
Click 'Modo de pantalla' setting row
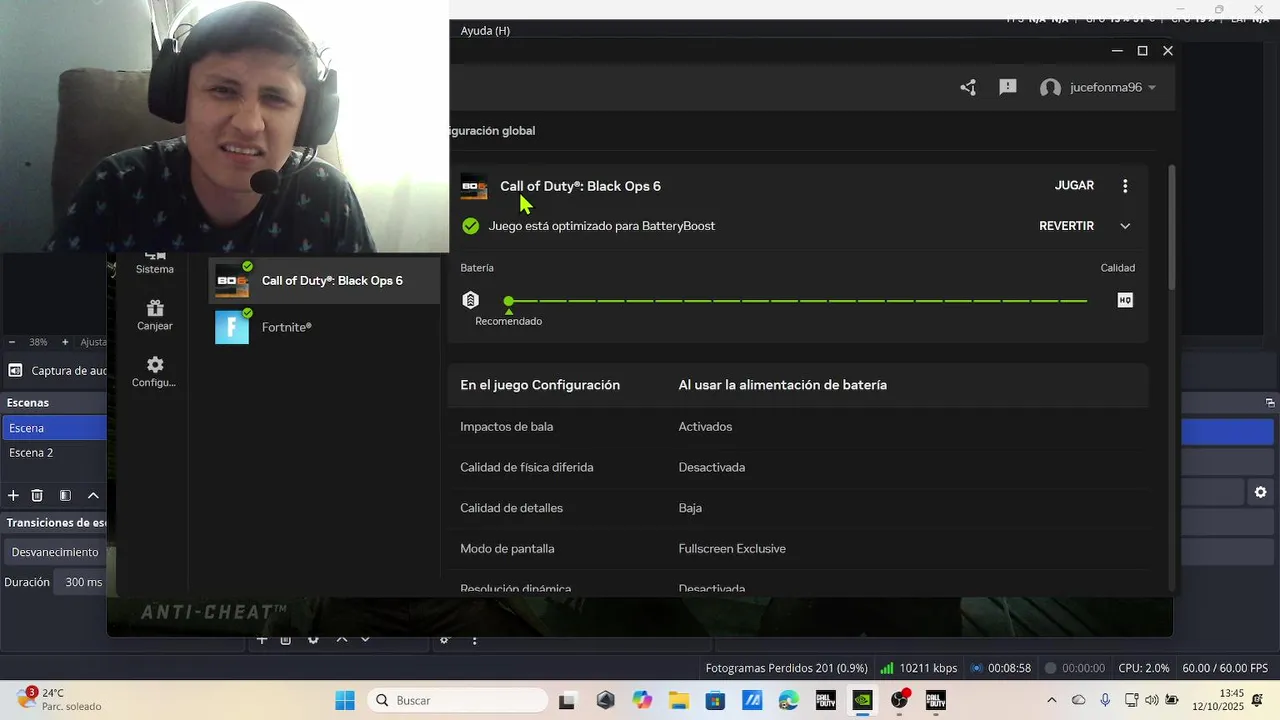(x=798, y=549)
